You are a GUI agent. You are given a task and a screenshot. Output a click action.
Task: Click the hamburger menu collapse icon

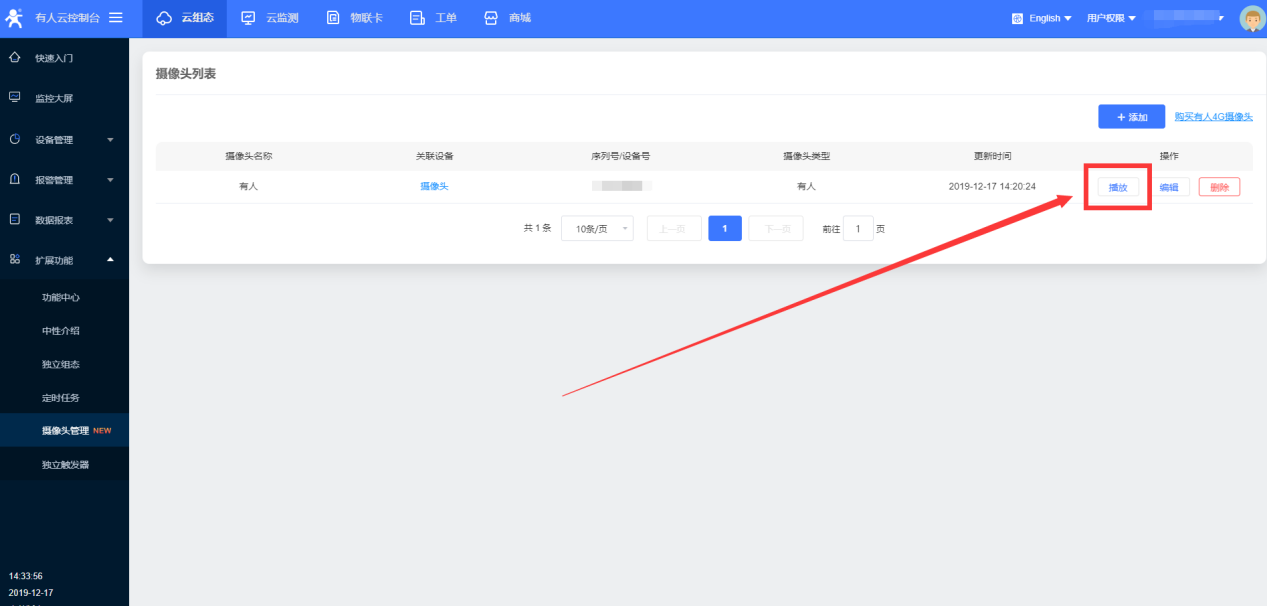click(116, 18)
